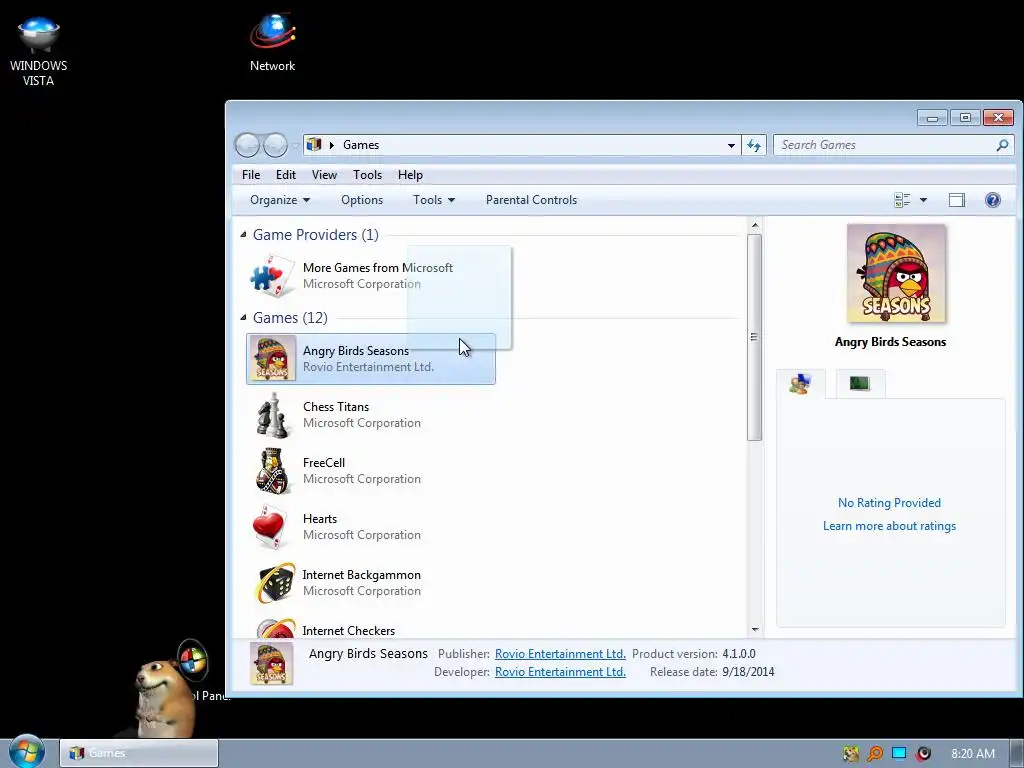The width and height of the screenshot is (1024, 768).
Task: Change view with the Views icon
Action: point(902,200)
